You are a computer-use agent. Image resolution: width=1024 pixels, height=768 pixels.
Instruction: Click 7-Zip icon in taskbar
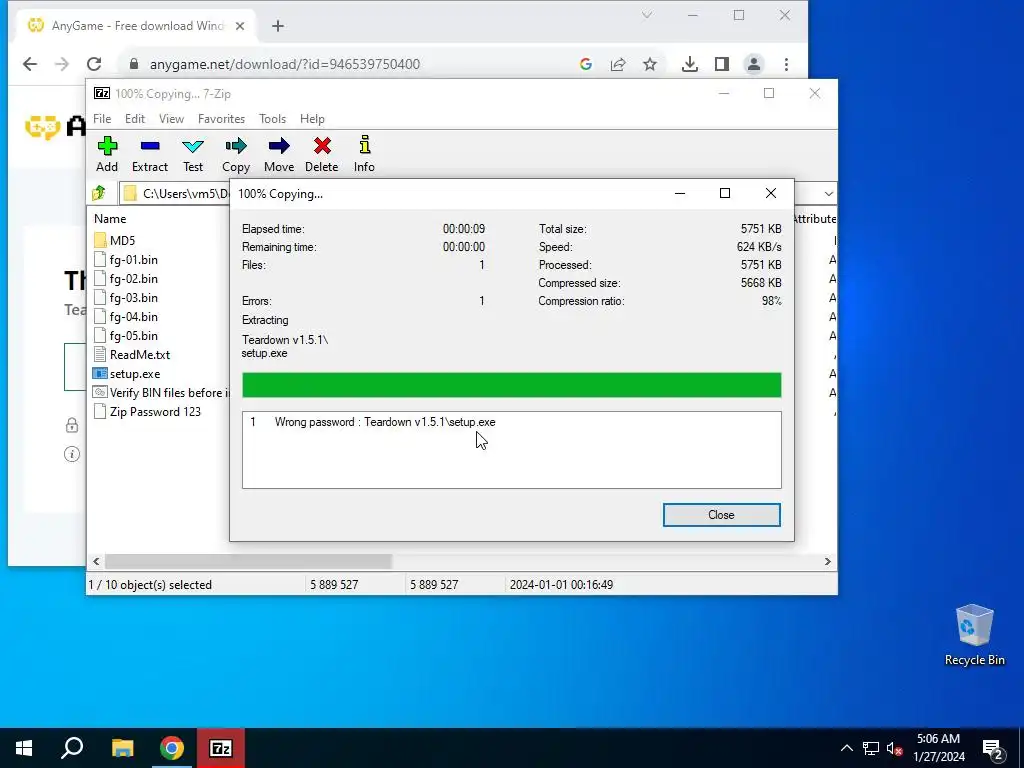coord(221,748)
